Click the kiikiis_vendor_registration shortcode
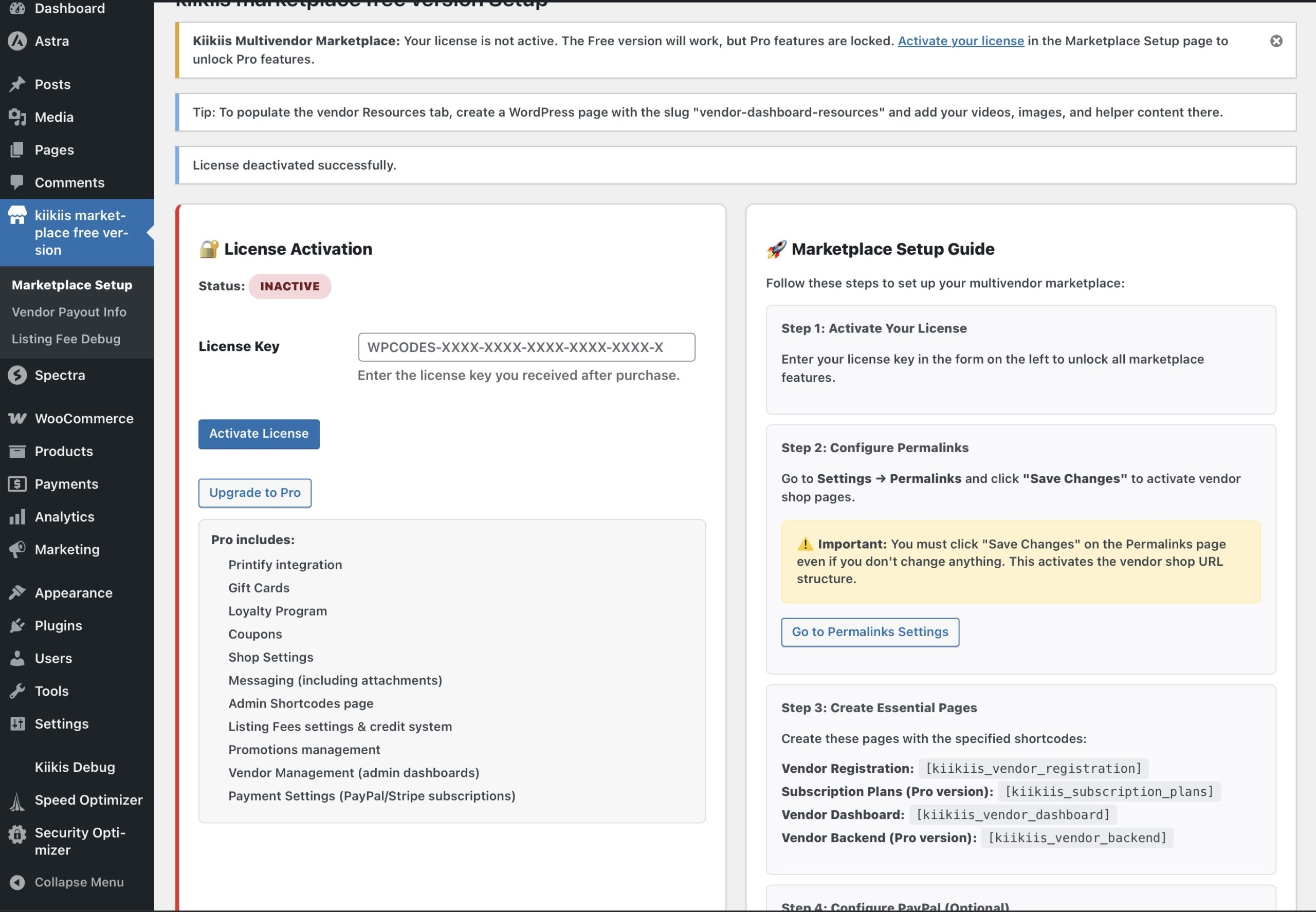This screenshot has width=1316, height=912. 1034,768
